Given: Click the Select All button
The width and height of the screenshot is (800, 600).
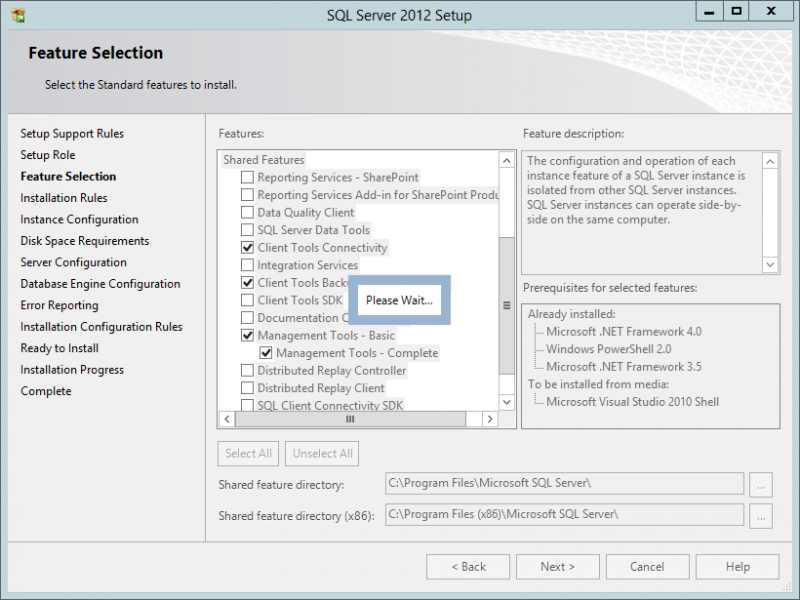Looking at the screenshot, I should 248,454.
